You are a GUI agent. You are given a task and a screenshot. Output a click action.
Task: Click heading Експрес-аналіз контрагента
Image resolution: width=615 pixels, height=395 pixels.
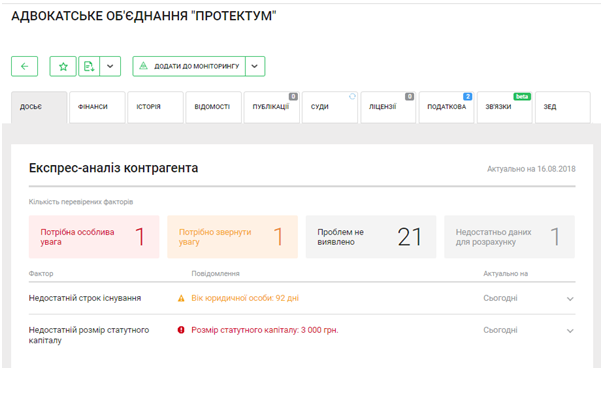[x=113, y=168]
